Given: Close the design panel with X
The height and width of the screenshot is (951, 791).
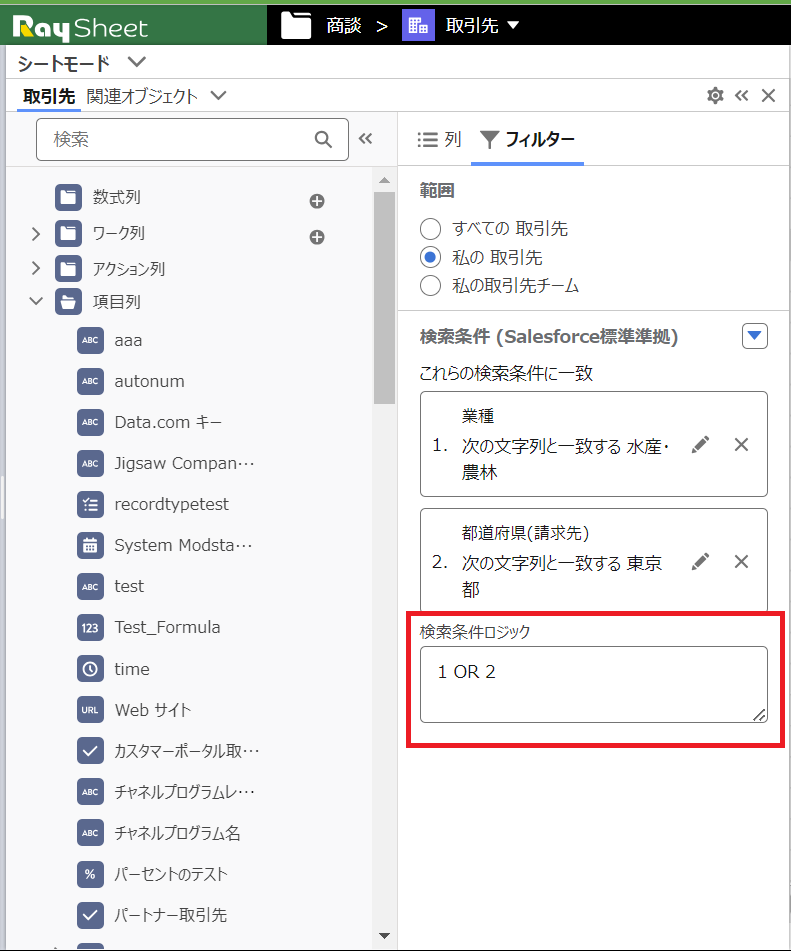Looking at the screenshot, I should (x=769, y=95).
